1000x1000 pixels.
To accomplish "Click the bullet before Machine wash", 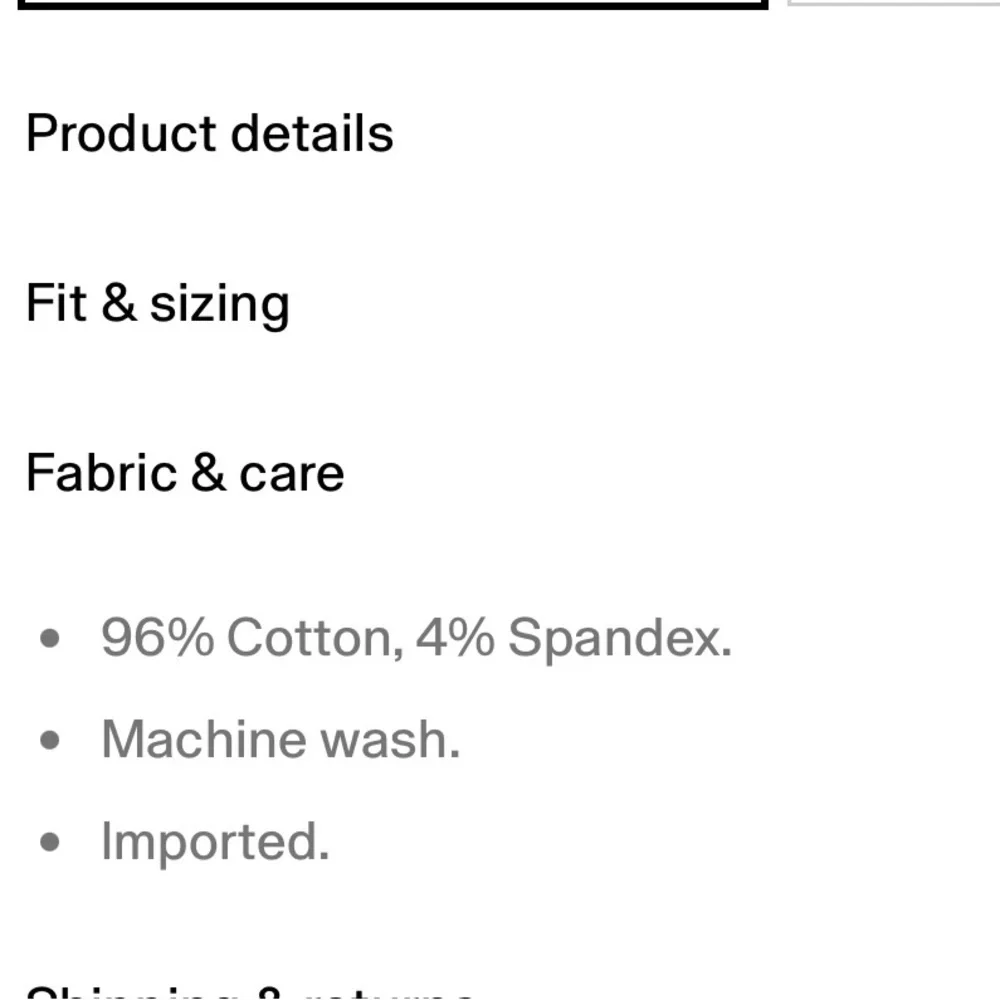I will click(x=50, y=740).
